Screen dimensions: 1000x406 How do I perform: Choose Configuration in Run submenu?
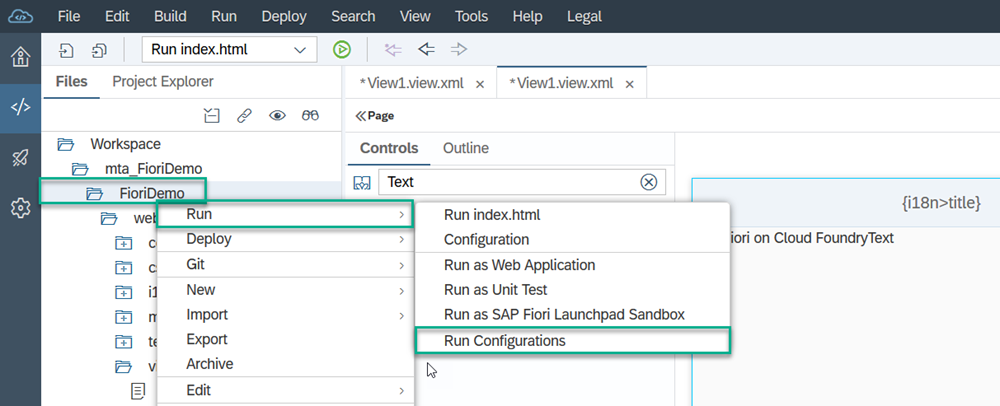point(573,240)
